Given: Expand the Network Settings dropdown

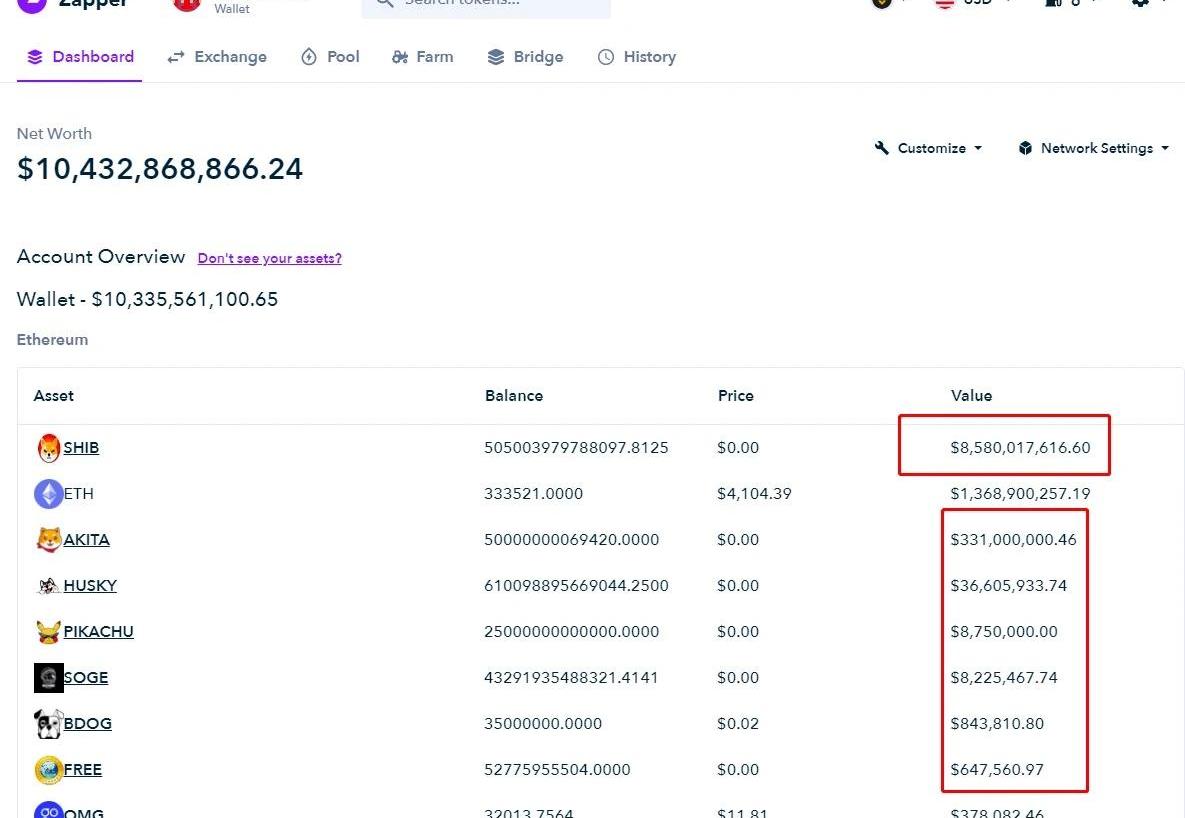Looking at the screenshot, I should click(1094, 148).
